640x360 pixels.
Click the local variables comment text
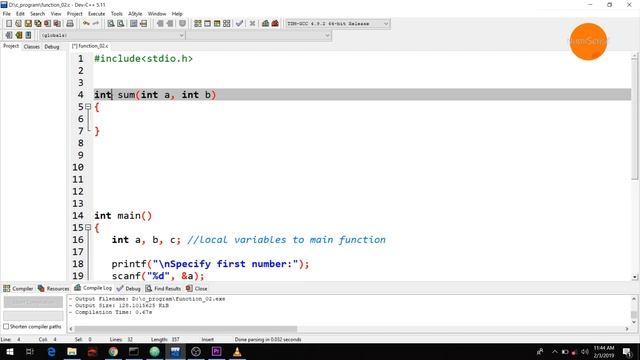pyautogui.click(x=286, y=240)
